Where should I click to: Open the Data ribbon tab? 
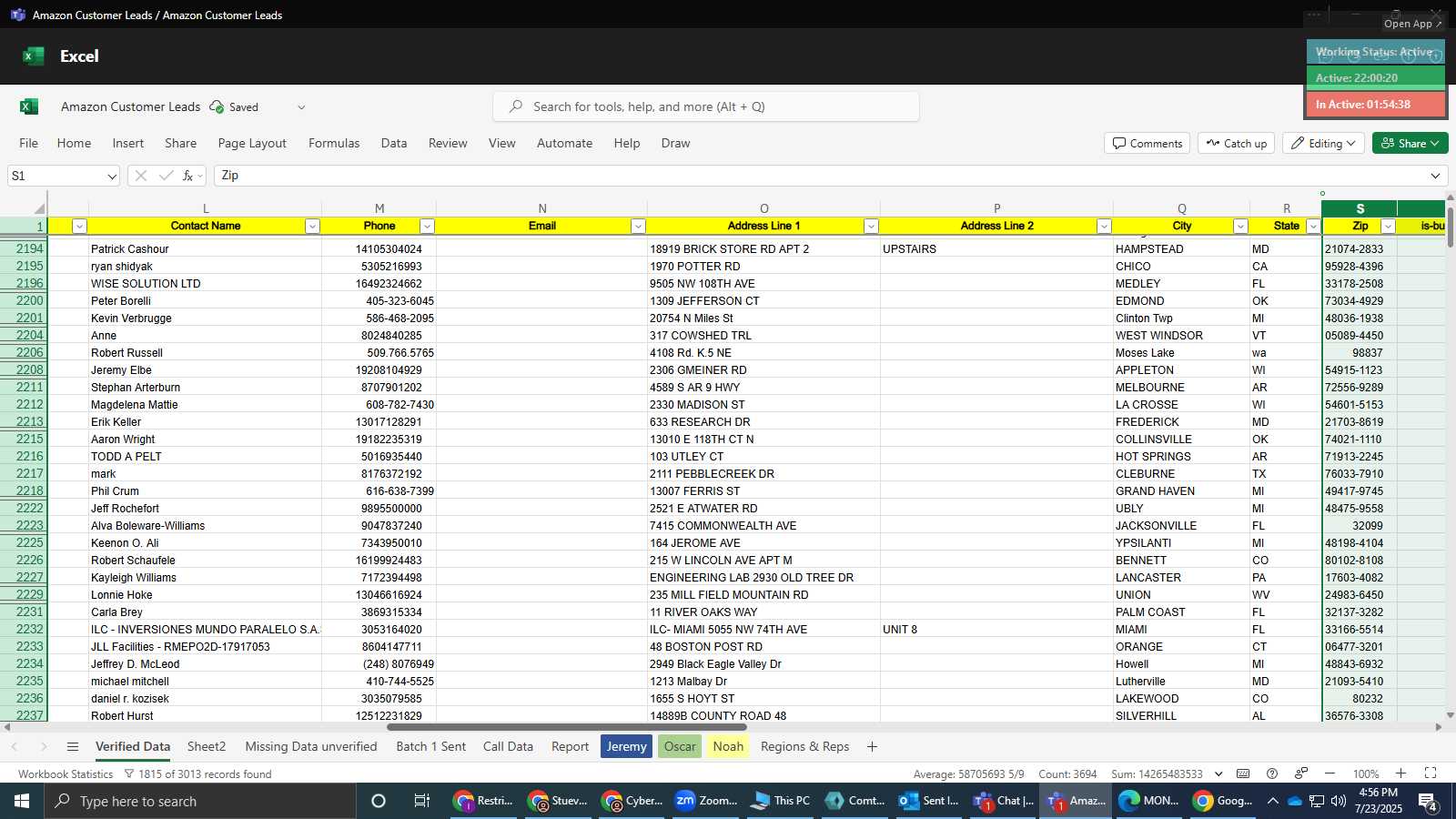394,143
